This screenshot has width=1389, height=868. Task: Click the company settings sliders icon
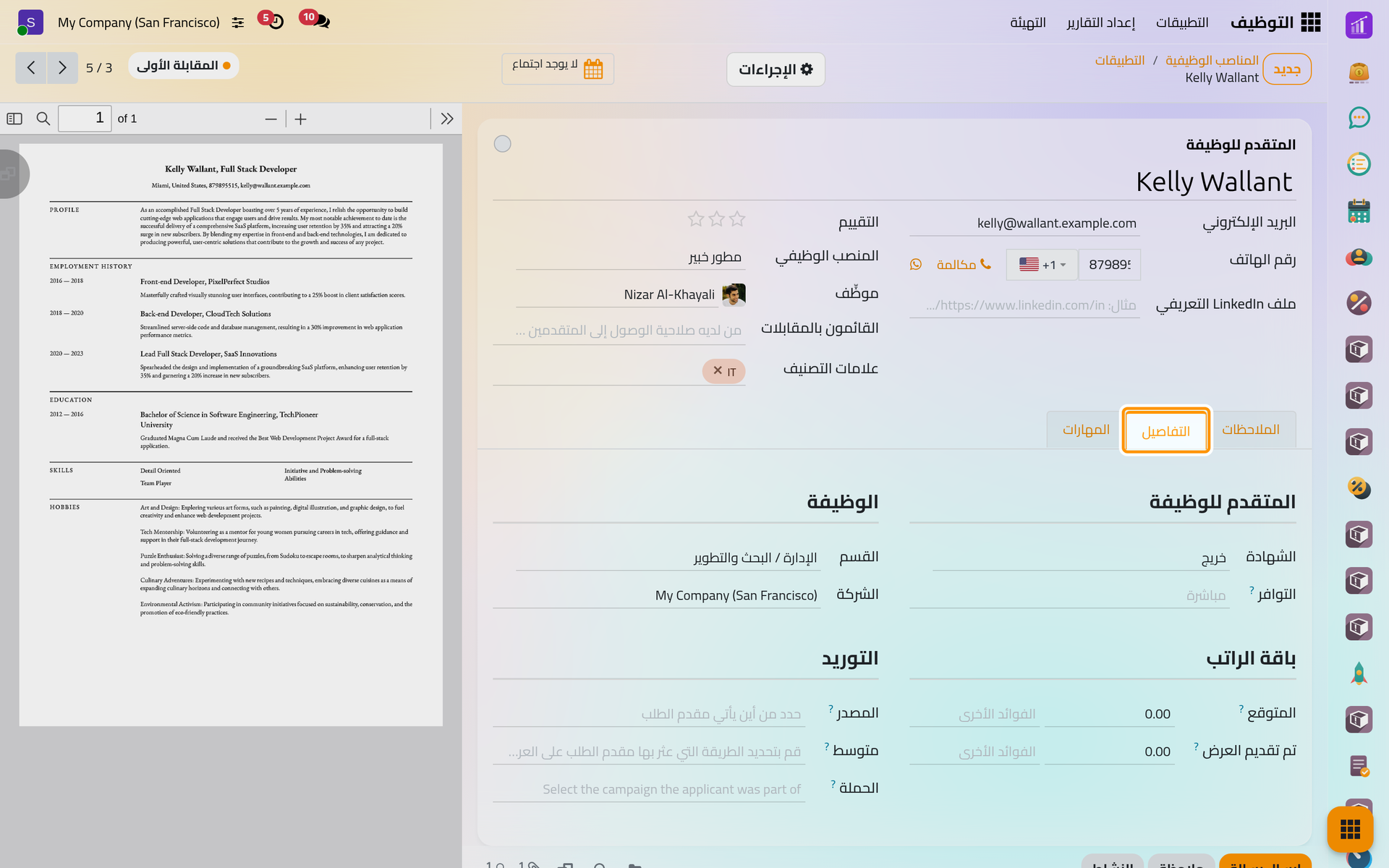238,23
